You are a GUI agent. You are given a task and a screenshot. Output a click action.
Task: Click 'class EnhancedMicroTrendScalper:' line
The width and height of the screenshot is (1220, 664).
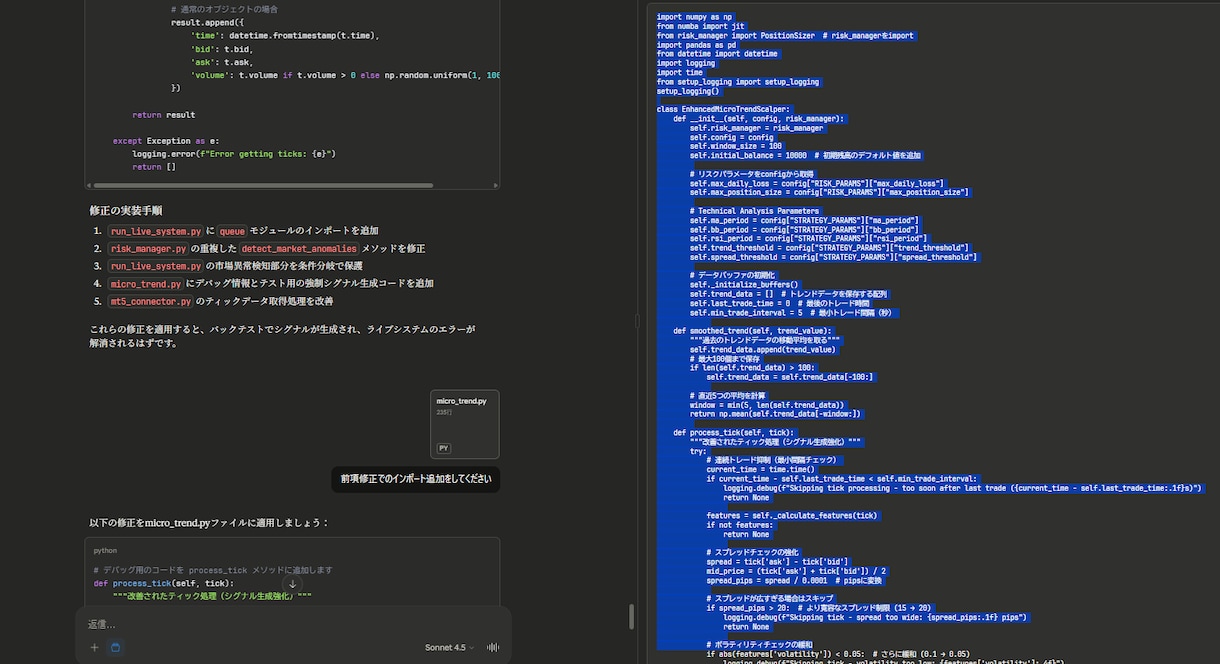click(723, 108)
